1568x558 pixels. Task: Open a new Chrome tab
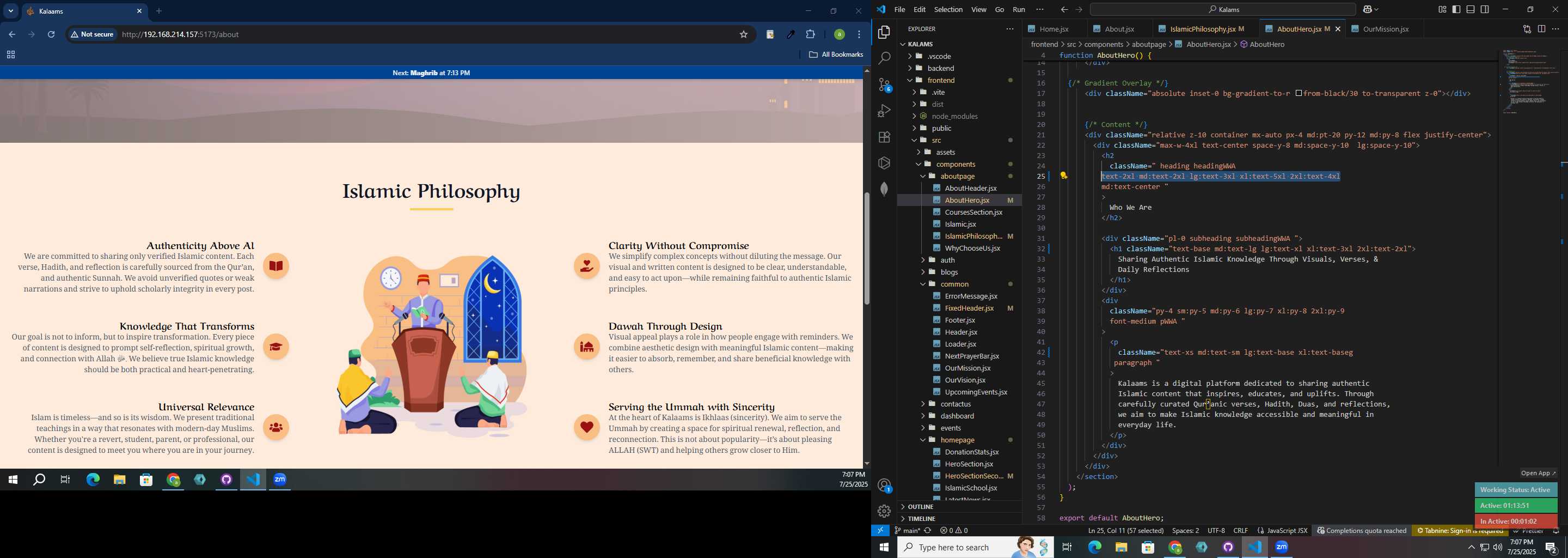click(160, 11)
